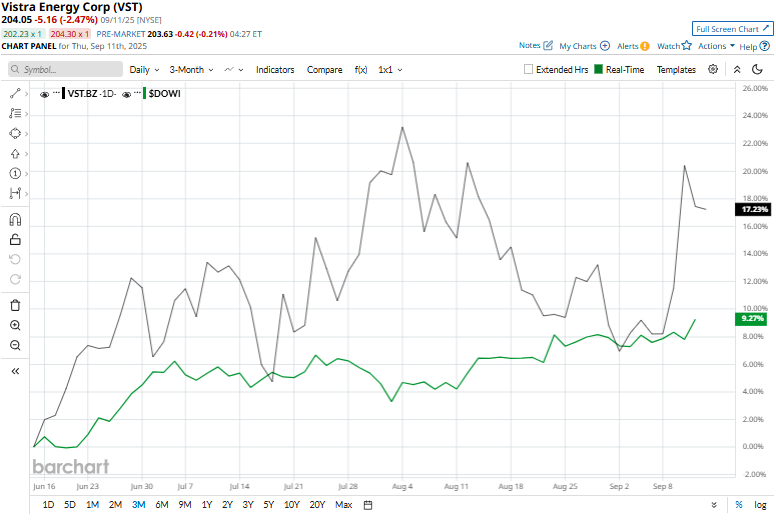Image resolution: width=776 pixels, height=522 pixels.
Task: Select the trend line drawing tool
Action: pyautogui.click(x=15, y=94)
